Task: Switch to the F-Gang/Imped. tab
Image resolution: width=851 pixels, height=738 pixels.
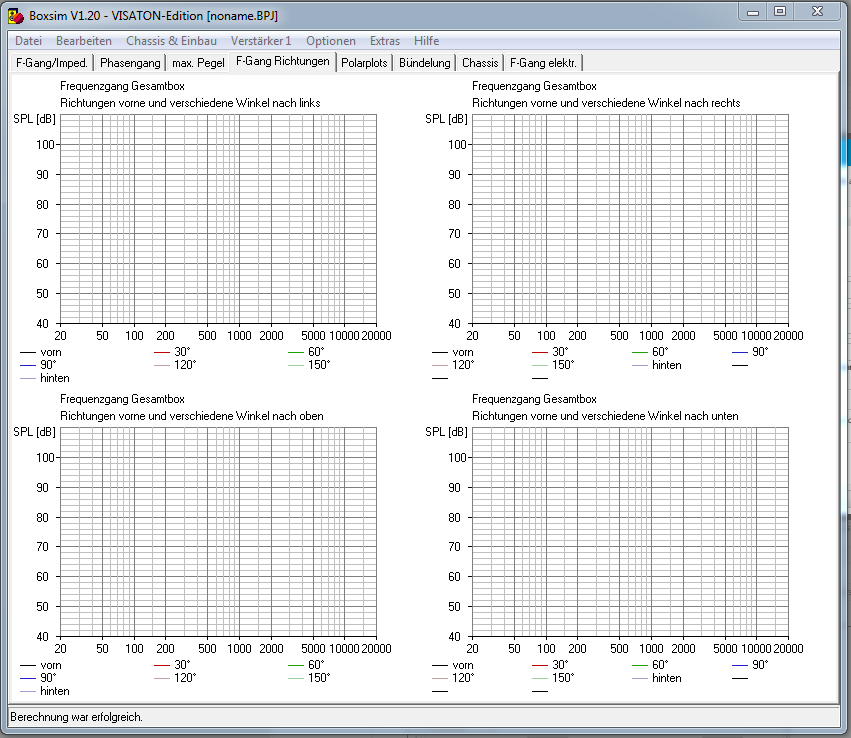Action: (x=52, y=62)
